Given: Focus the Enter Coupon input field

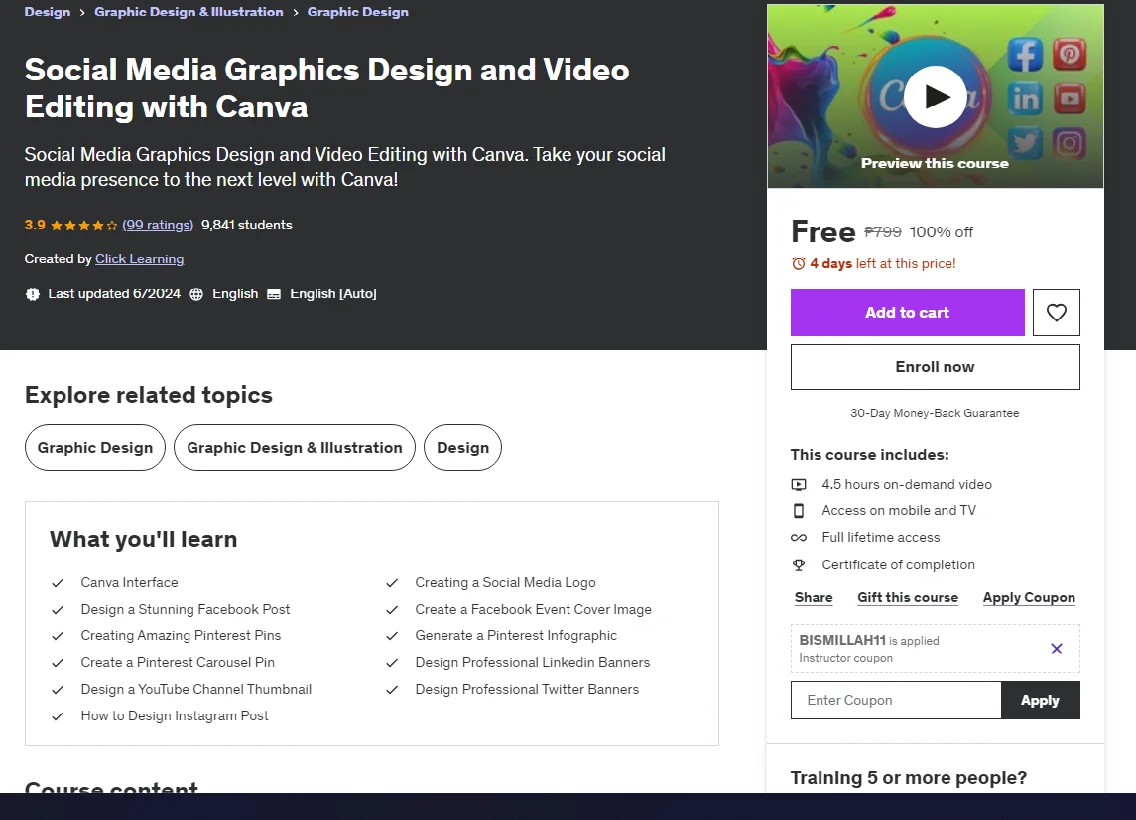Looking at the screenshot, I should tap(896, 700).
